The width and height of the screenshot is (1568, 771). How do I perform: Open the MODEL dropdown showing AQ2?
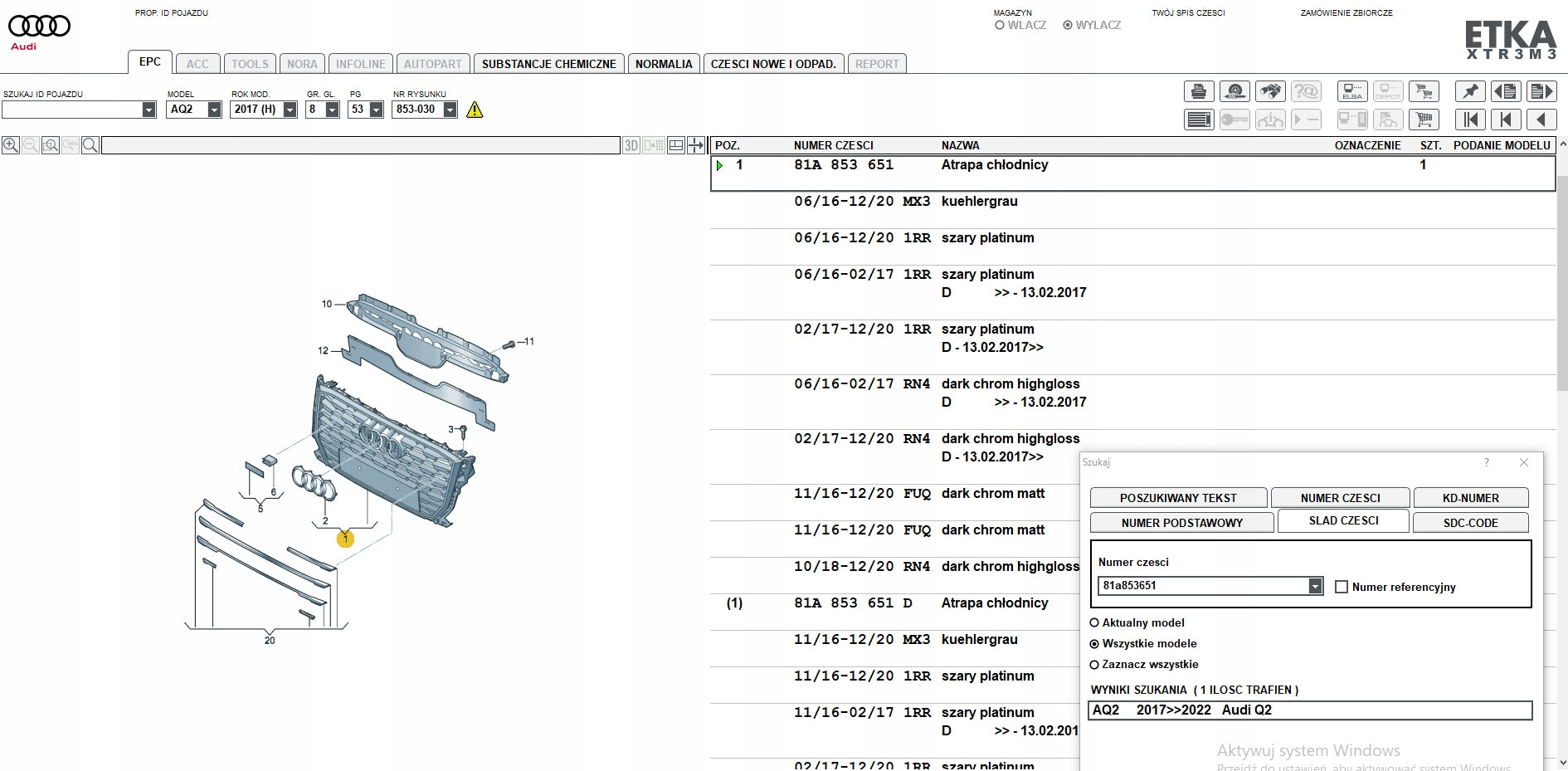point(214,110)
